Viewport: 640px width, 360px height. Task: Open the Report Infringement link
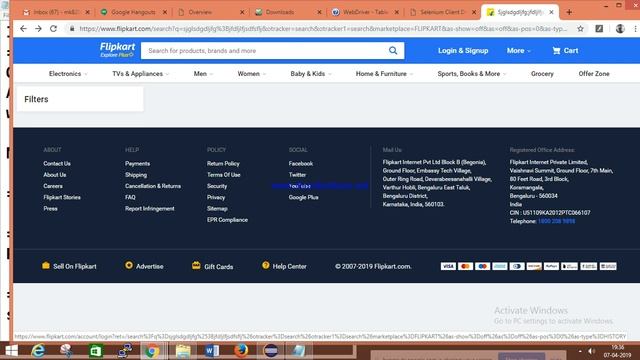[x=149, y=209]
